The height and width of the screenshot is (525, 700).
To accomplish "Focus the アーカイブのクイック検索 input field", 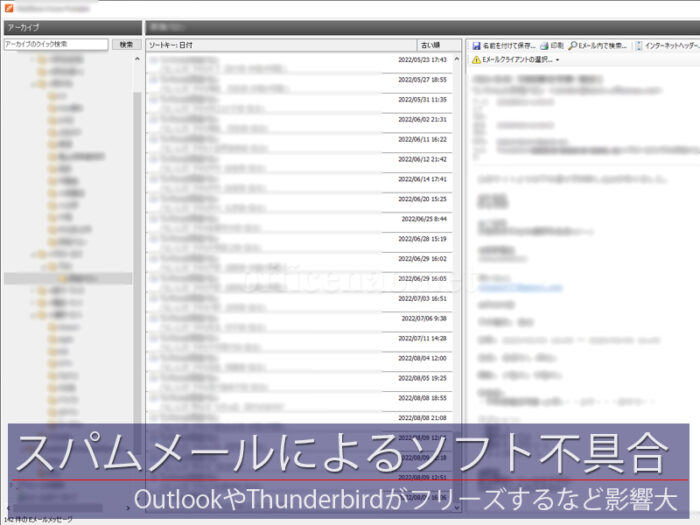I will coord(56,44).
